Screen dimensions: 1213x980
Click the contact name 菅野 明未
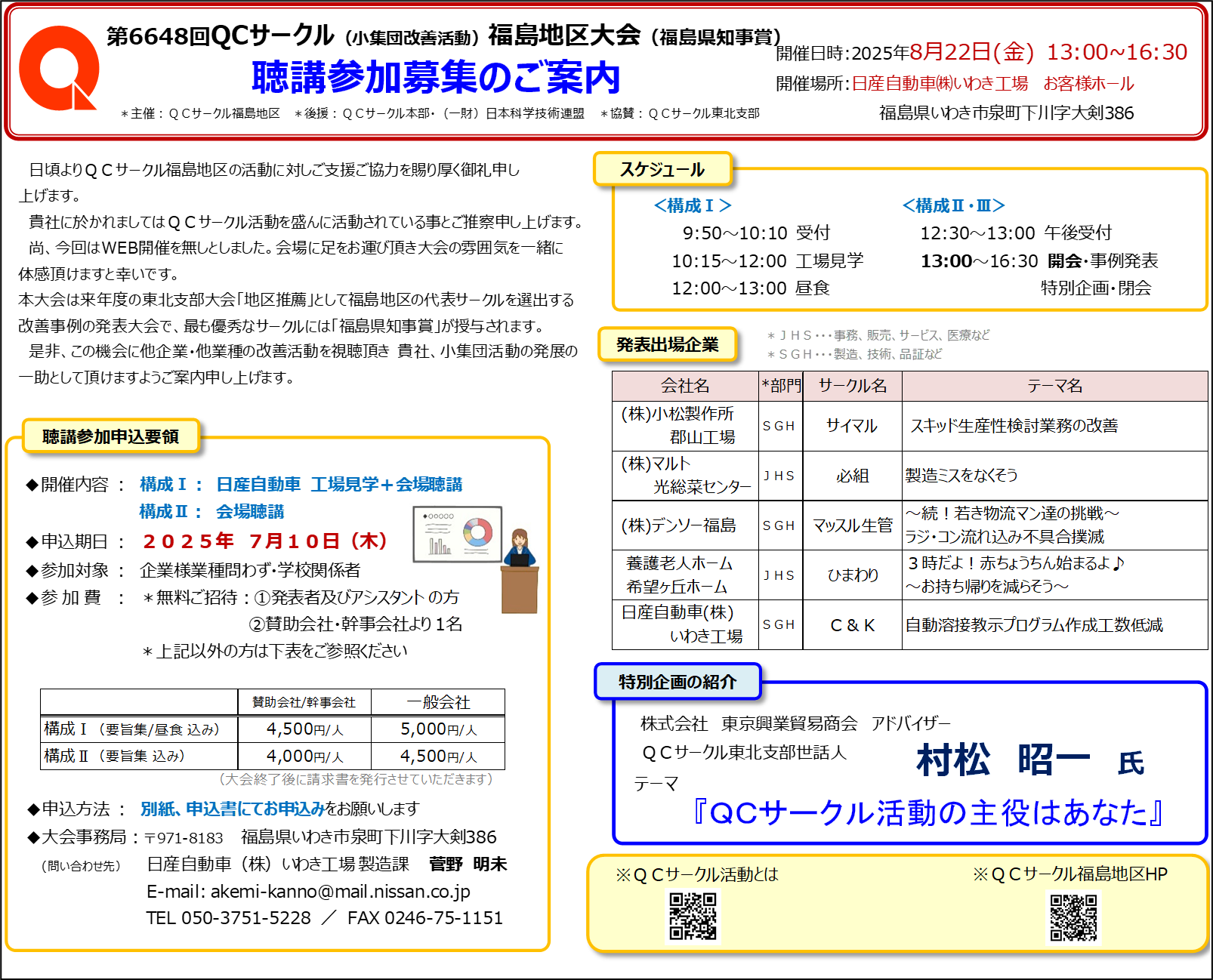point(468,864)
